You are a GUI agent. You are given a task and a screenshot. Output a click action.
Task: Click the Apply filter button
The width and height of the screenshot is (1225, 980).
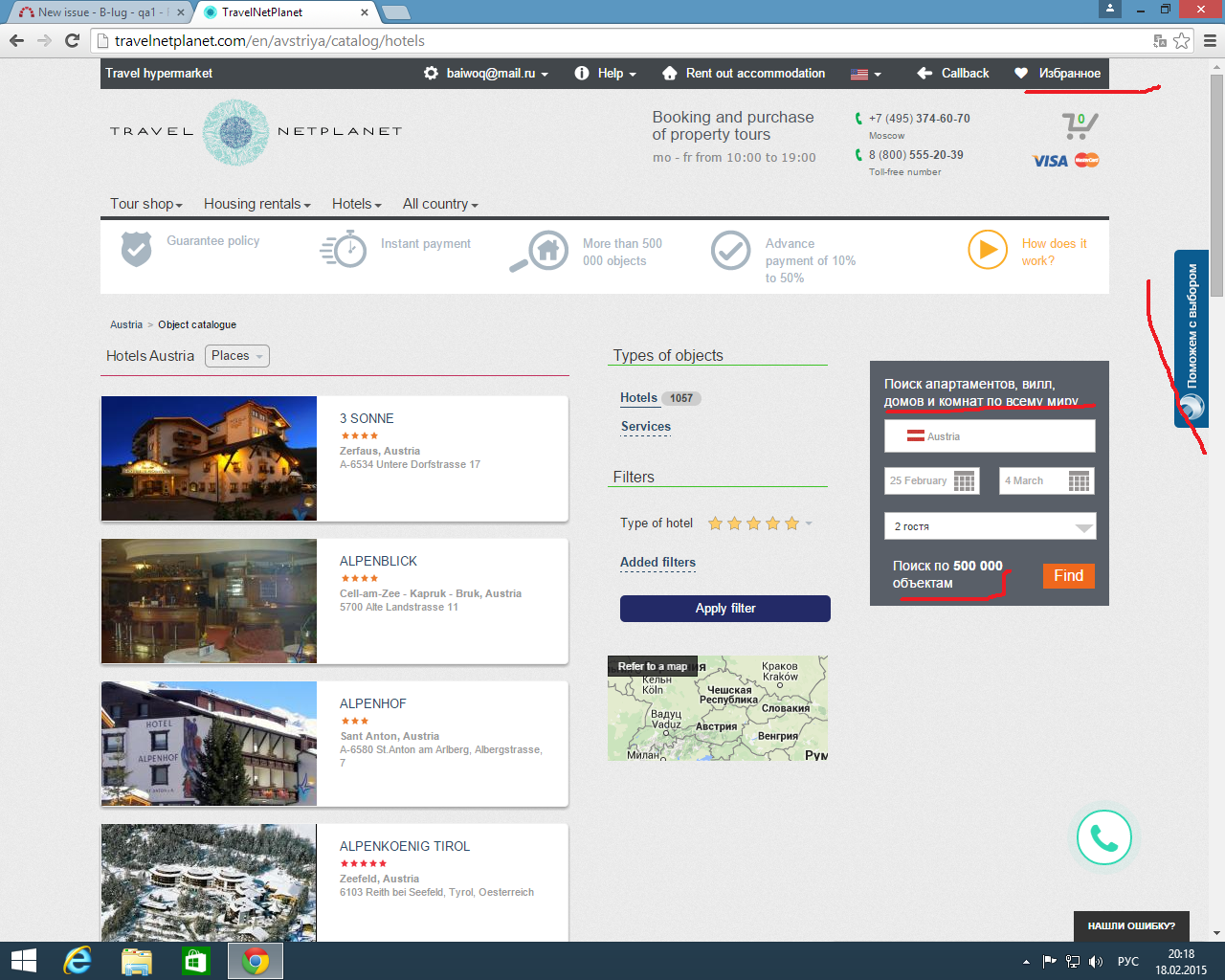724,609
